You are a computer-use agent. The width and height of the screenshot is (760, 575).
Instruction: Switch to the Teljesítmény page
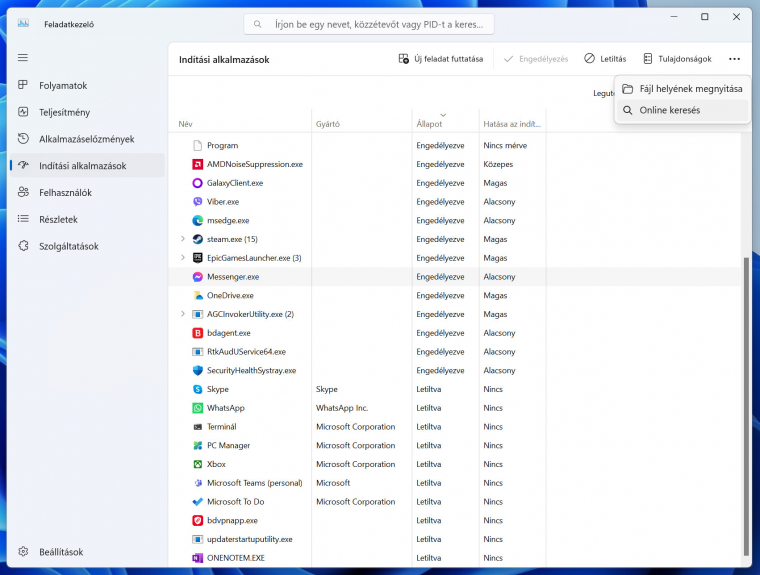[x=87, y=112]
